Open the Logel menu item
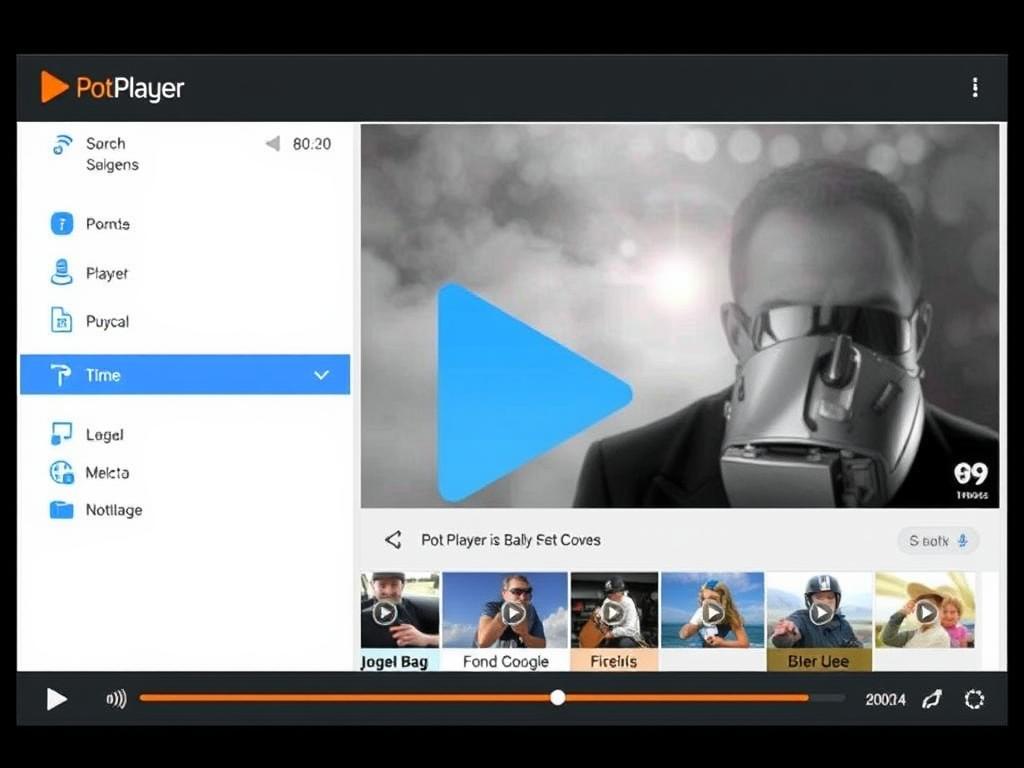 point(104,434)
